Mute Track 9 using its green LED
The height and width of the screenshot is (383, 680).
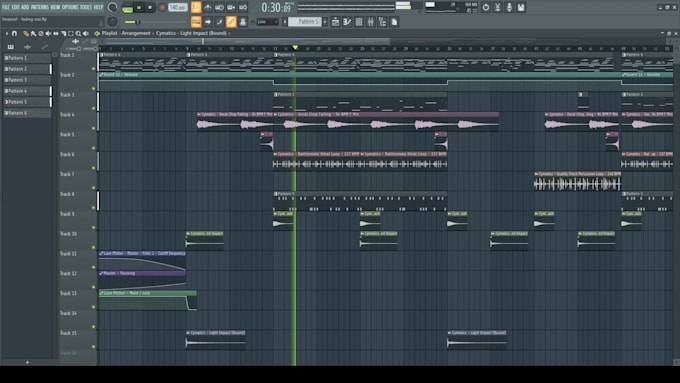[93, 228]
